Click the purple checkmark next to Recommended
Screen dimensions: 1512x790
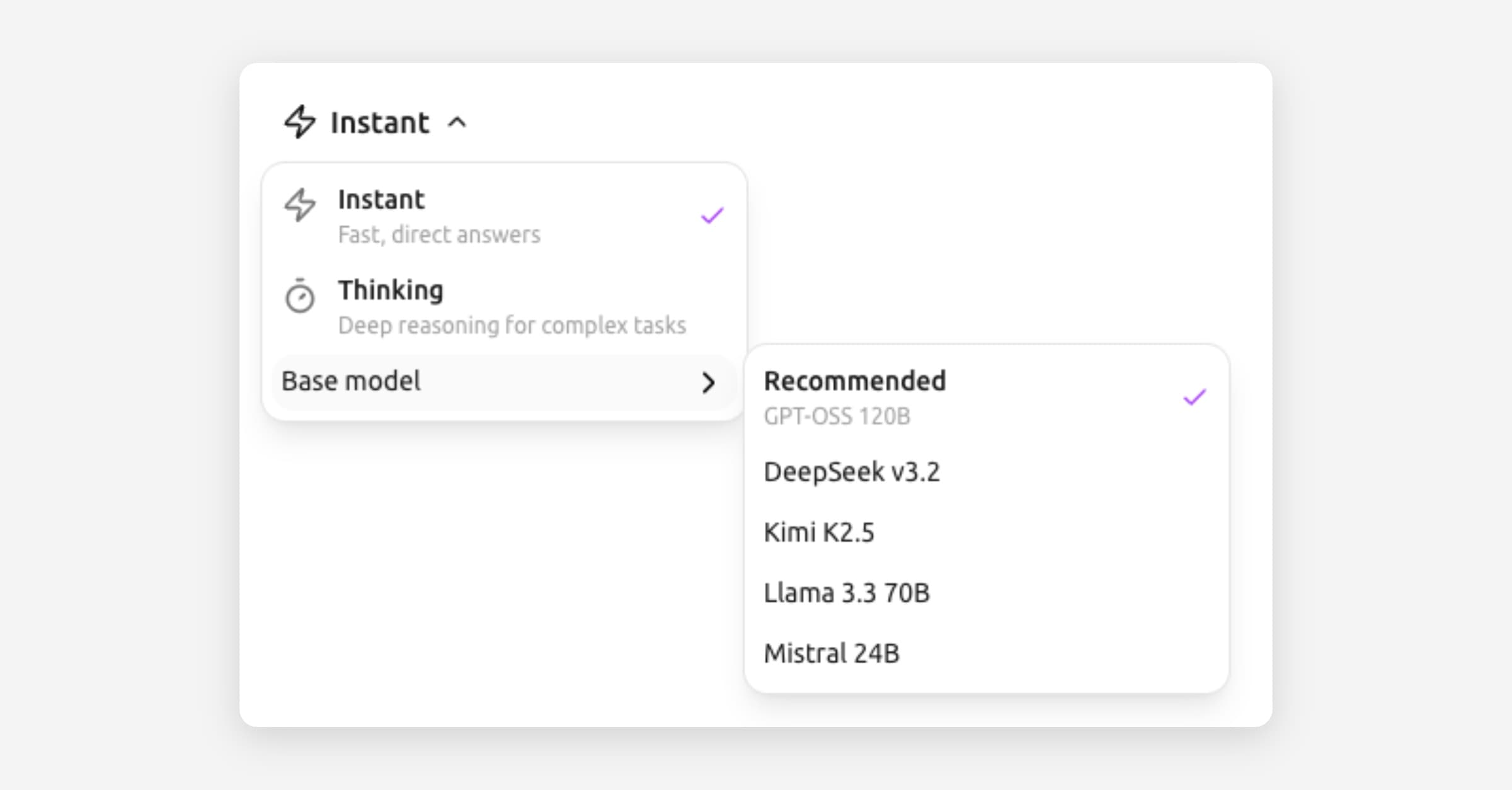coord(1194,398)
